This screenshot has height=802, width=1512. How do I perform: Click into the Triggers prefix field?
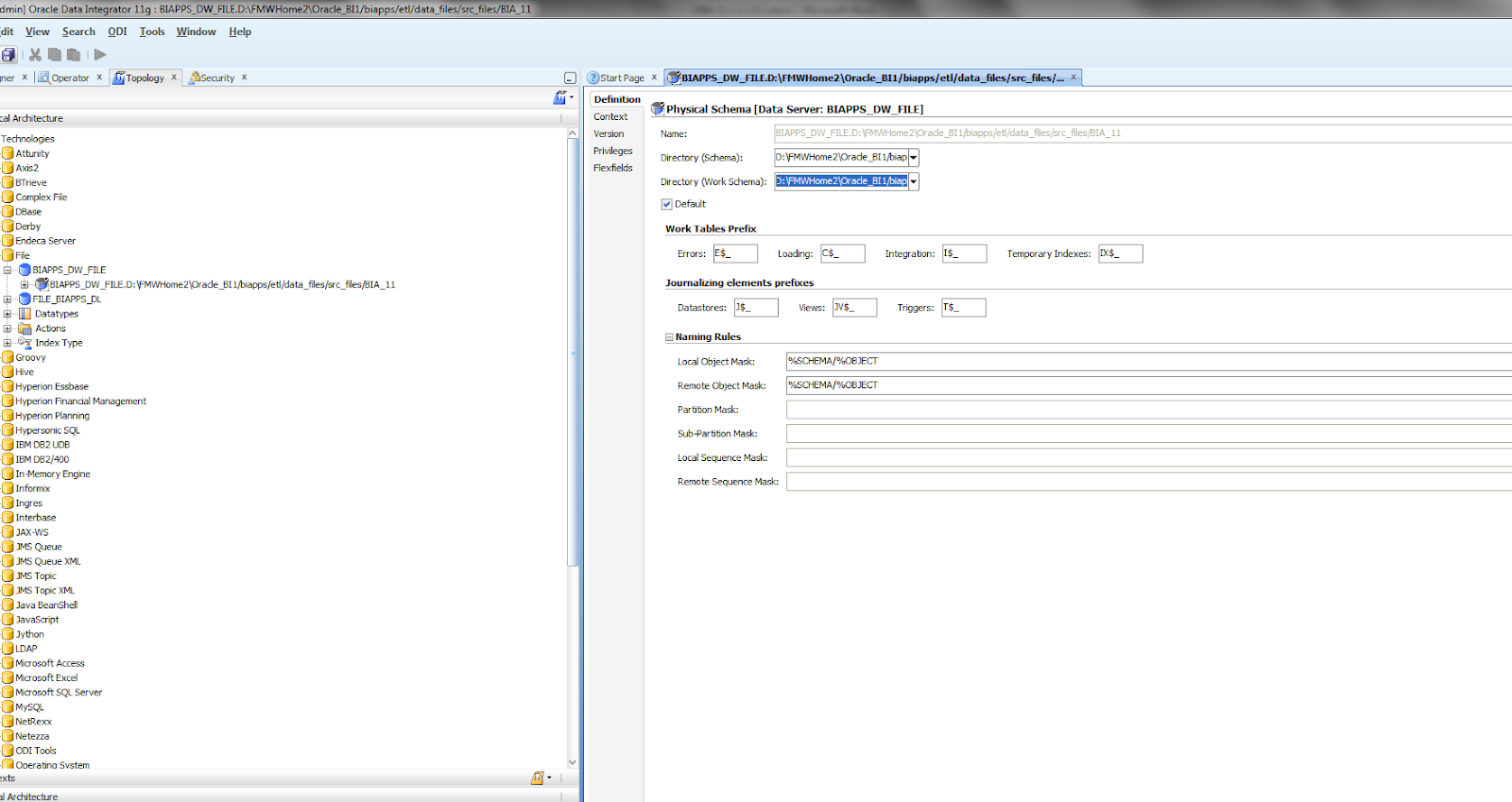pos(964,307)
